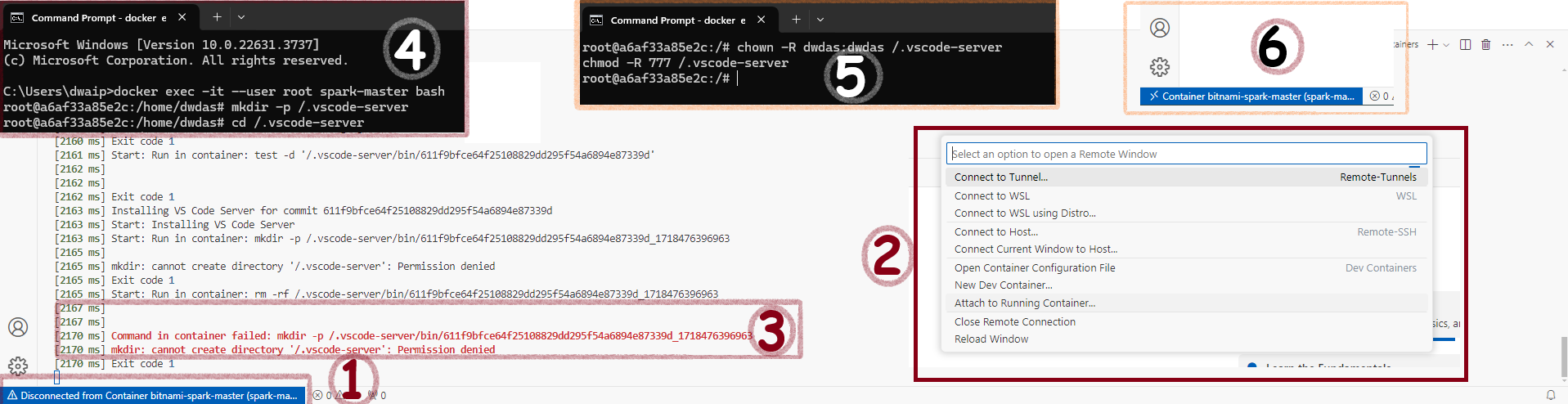Image resolution: width=1568 pixels, height=404 pixels.
Task: Open the Manage gear beside the terminal log
Action: pyautogui.click(x=18, y=366)
